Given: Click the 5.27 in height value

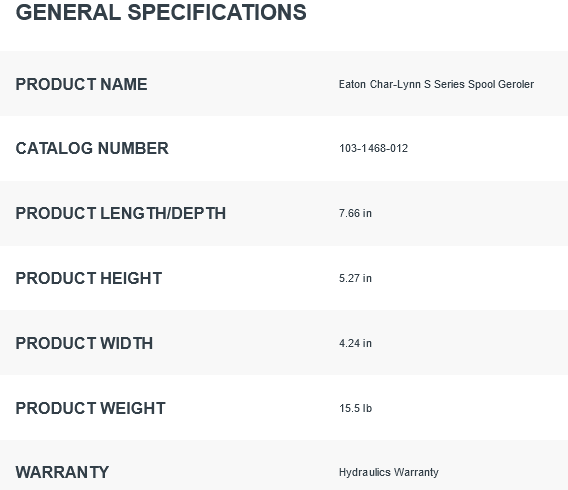Looking at the screenshot, I should point(355,278).
